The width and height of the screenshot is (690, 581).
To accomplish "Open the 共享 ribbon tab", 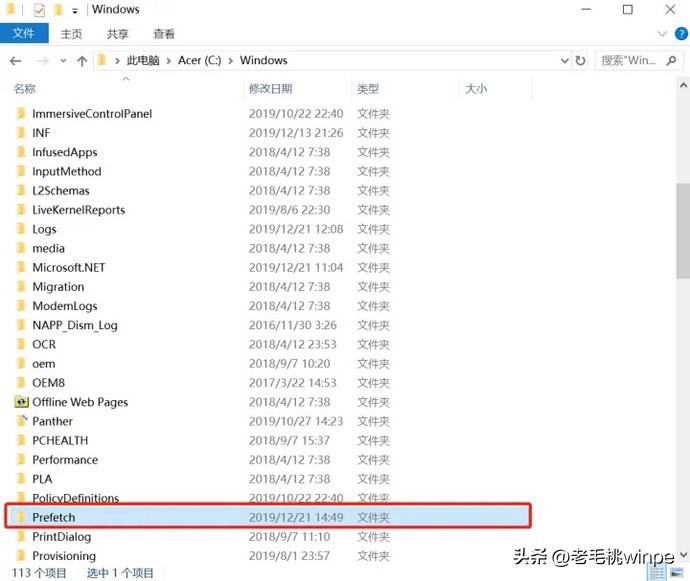I will (x=117, y=34).
